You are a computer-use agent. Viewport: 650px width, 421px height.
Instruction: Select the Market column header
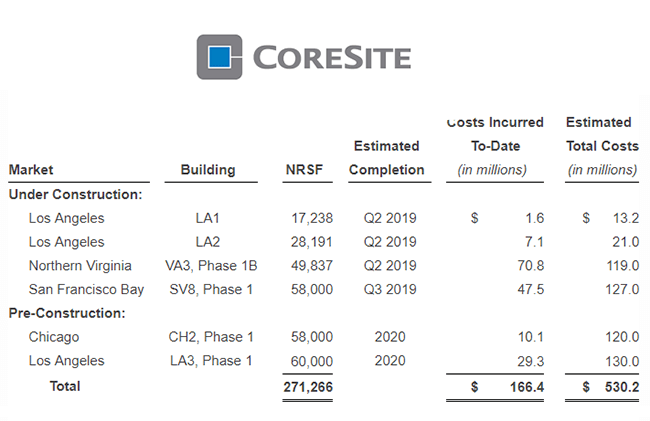31,170
